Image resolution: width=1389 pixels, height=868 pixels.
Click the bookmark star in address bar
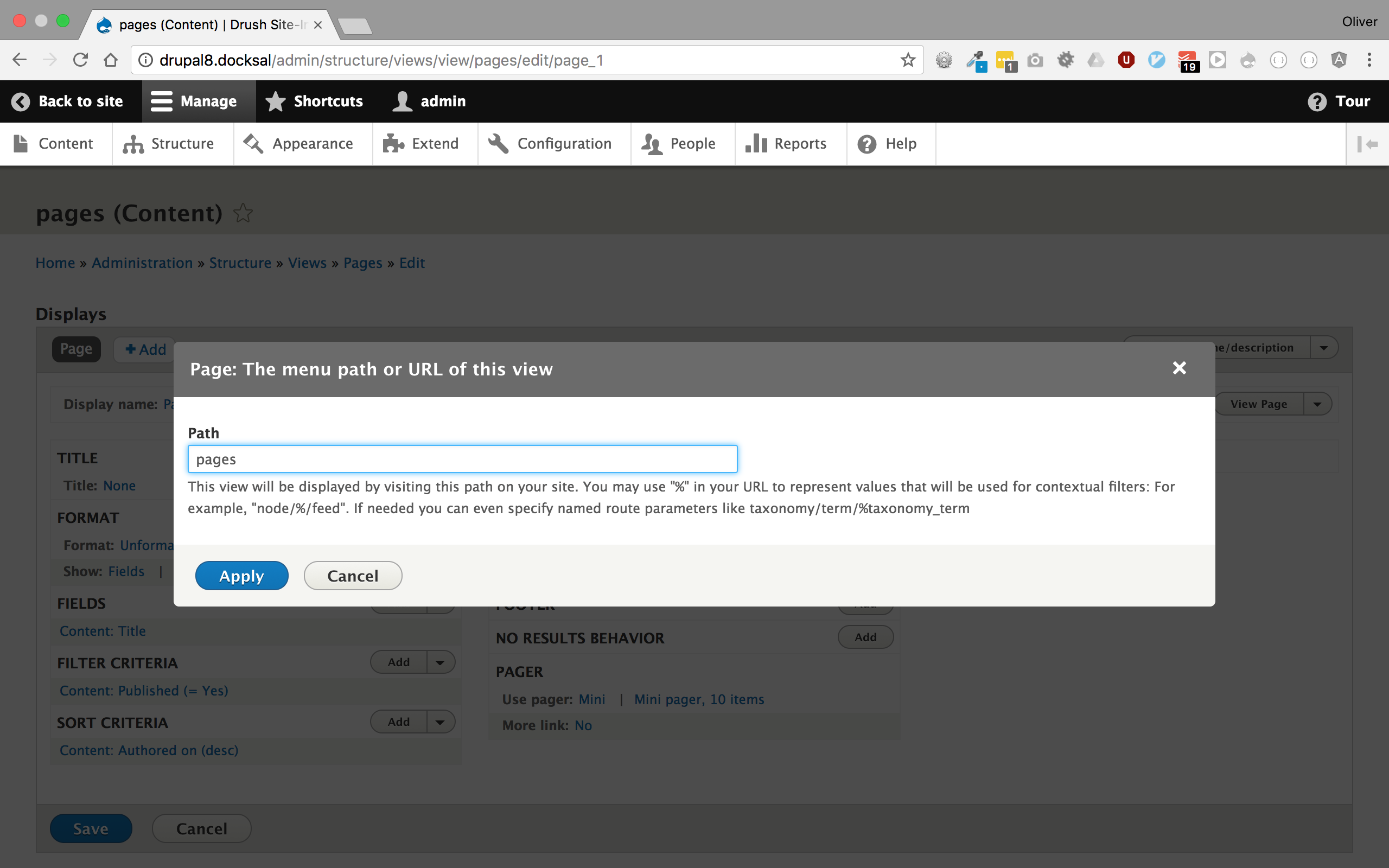click(907, 60)
